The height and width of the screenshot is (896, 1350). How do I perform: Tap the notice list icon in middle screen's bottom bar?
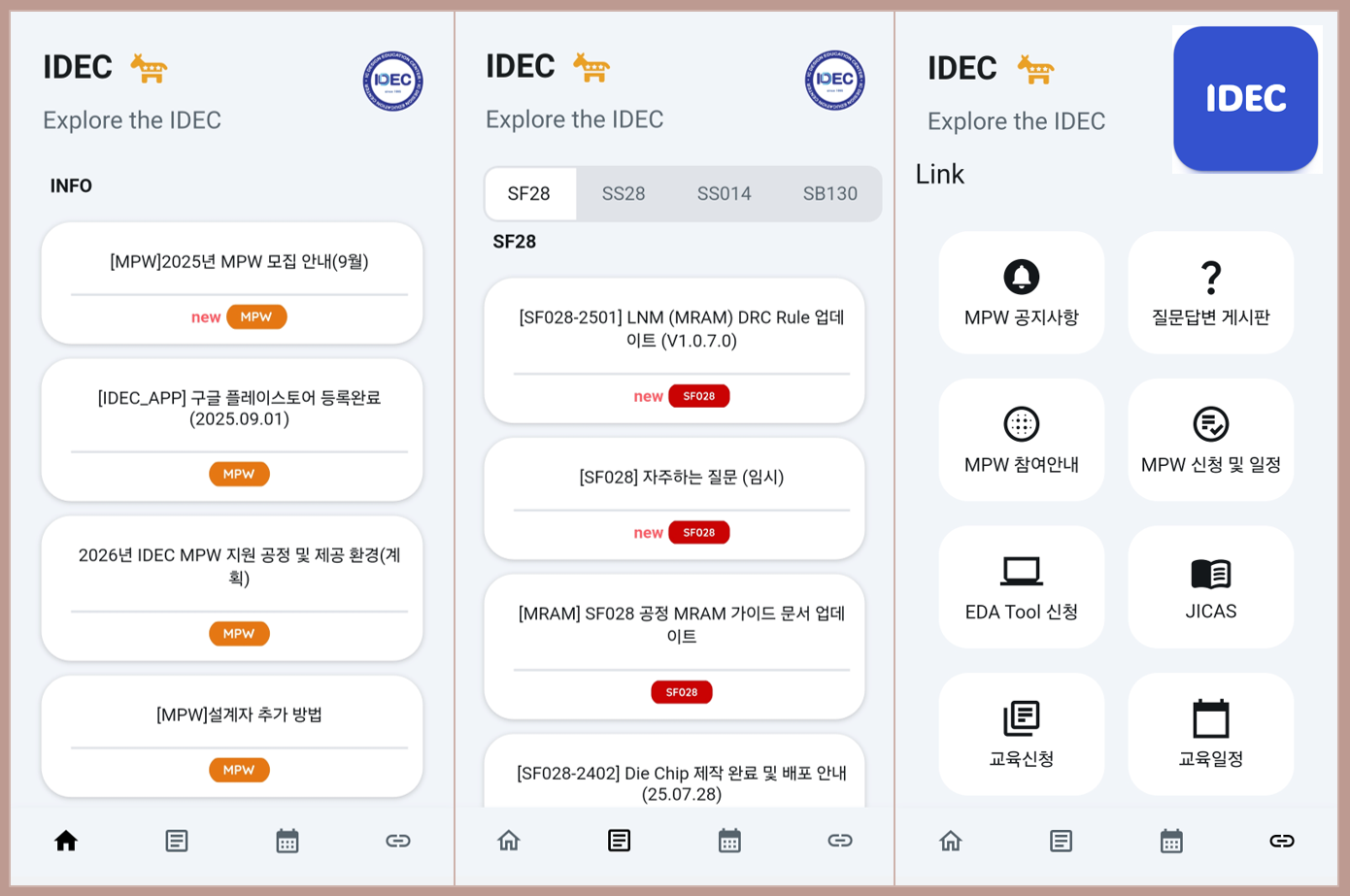[x=619, y=841]
